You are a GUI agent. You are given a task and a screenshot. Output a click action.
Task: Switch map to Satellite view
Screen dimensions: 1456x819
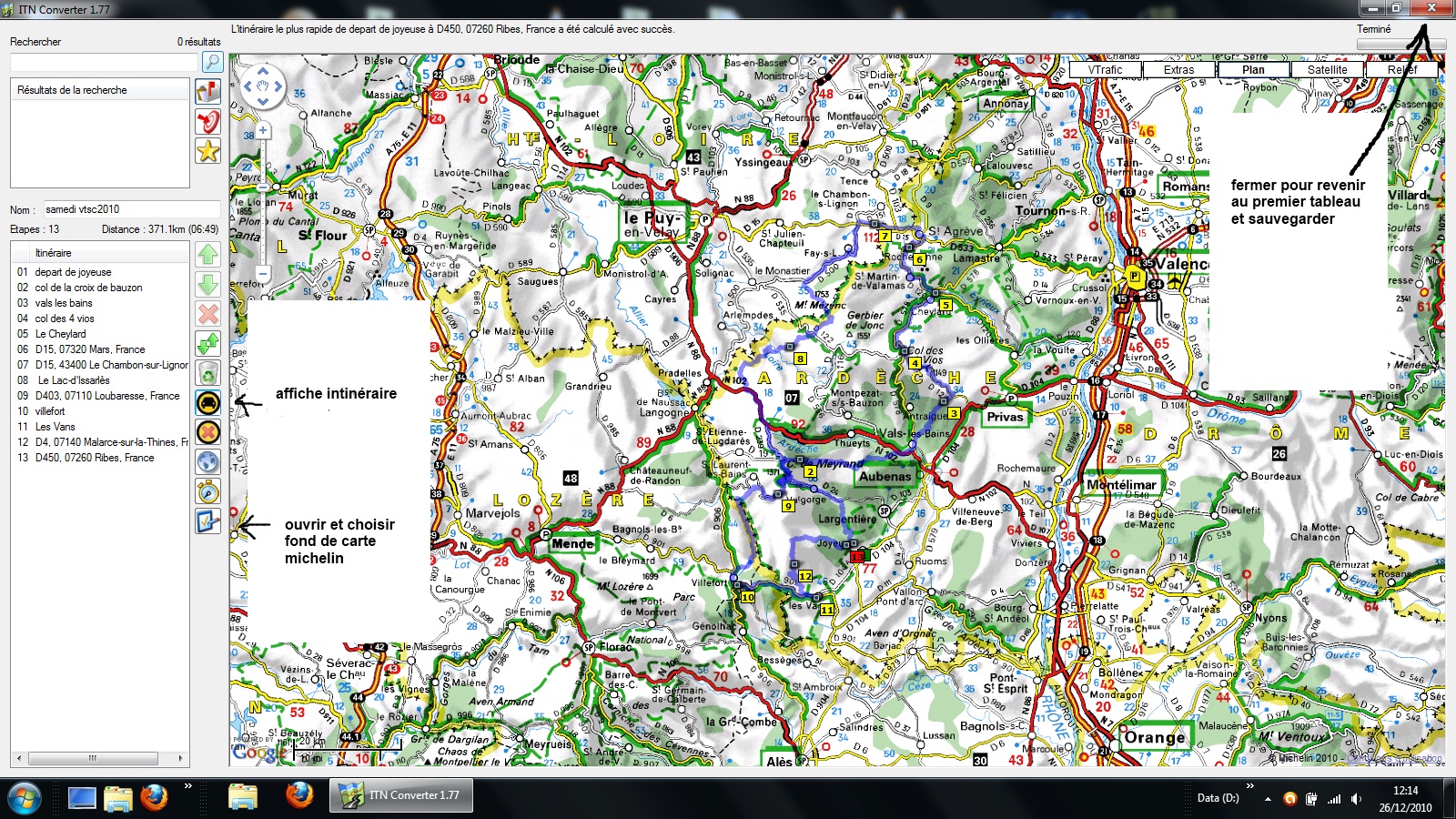[x=1327, y=69]
